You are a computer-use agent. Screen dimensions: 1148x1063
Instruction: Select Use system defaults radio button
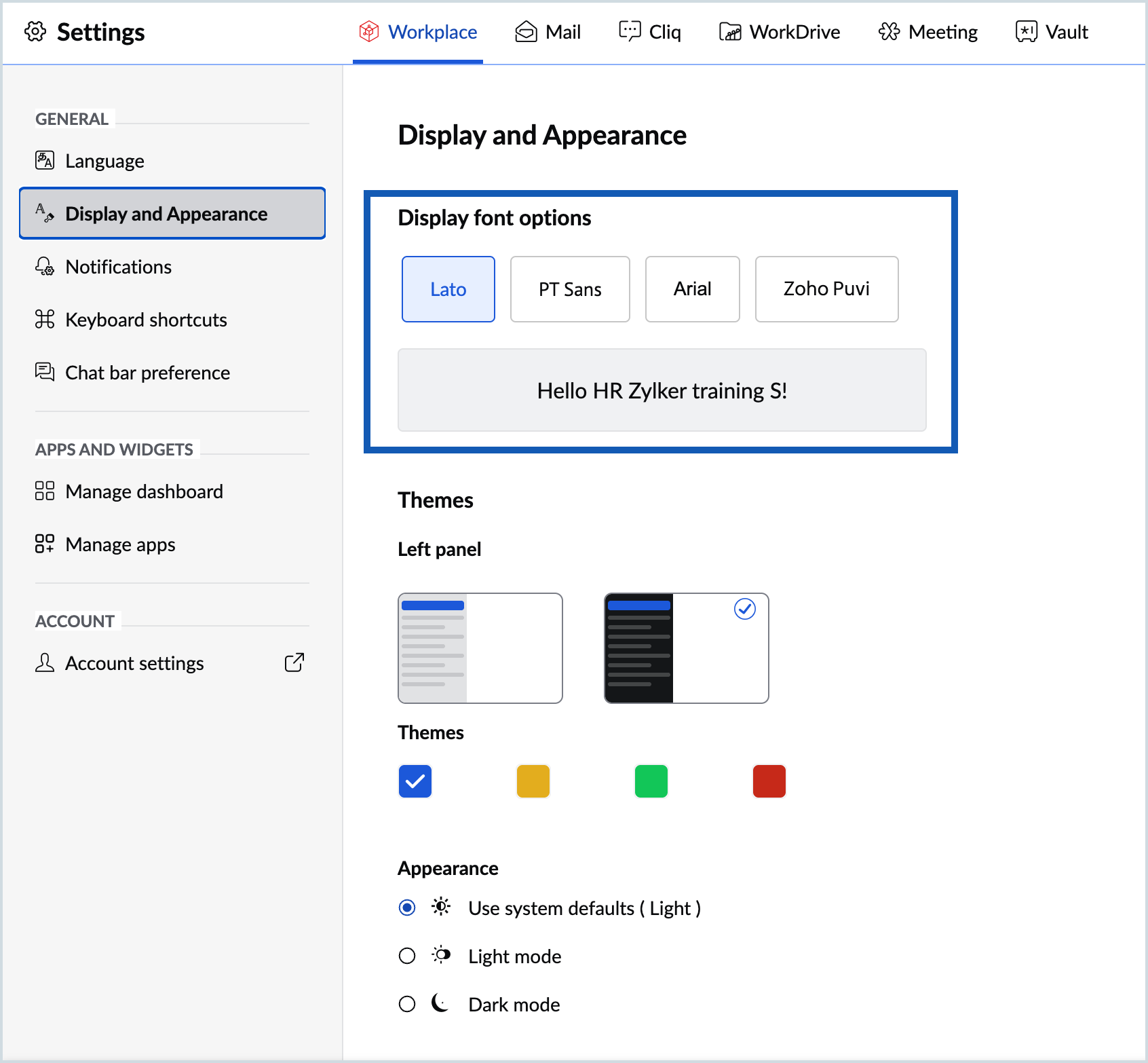pyautogui.click(x=407, y=908)
